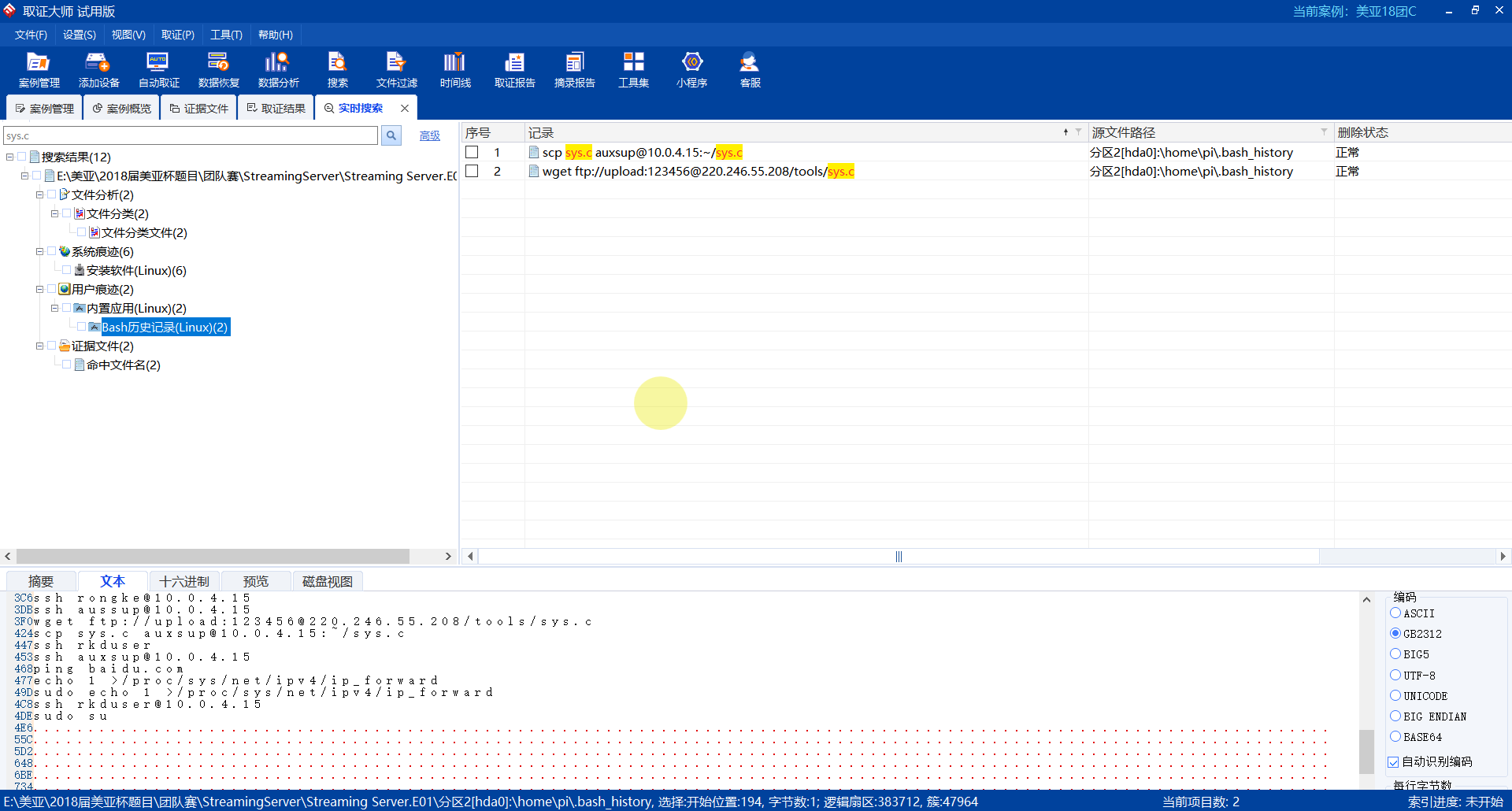This screenshot has height=811, width=1512.
Task: Open 案例管理 toolbar icon
Action: (39, 69)
